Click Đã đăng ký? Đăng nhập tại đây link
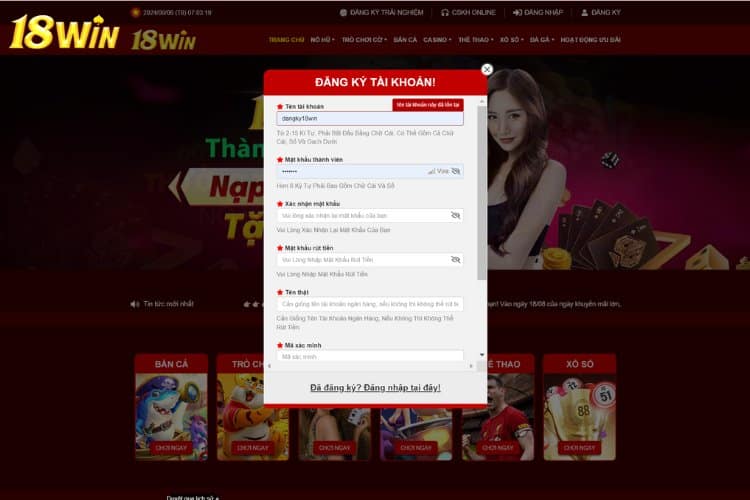The height and width of the screenshot is (500, 750). coord(375,388)
